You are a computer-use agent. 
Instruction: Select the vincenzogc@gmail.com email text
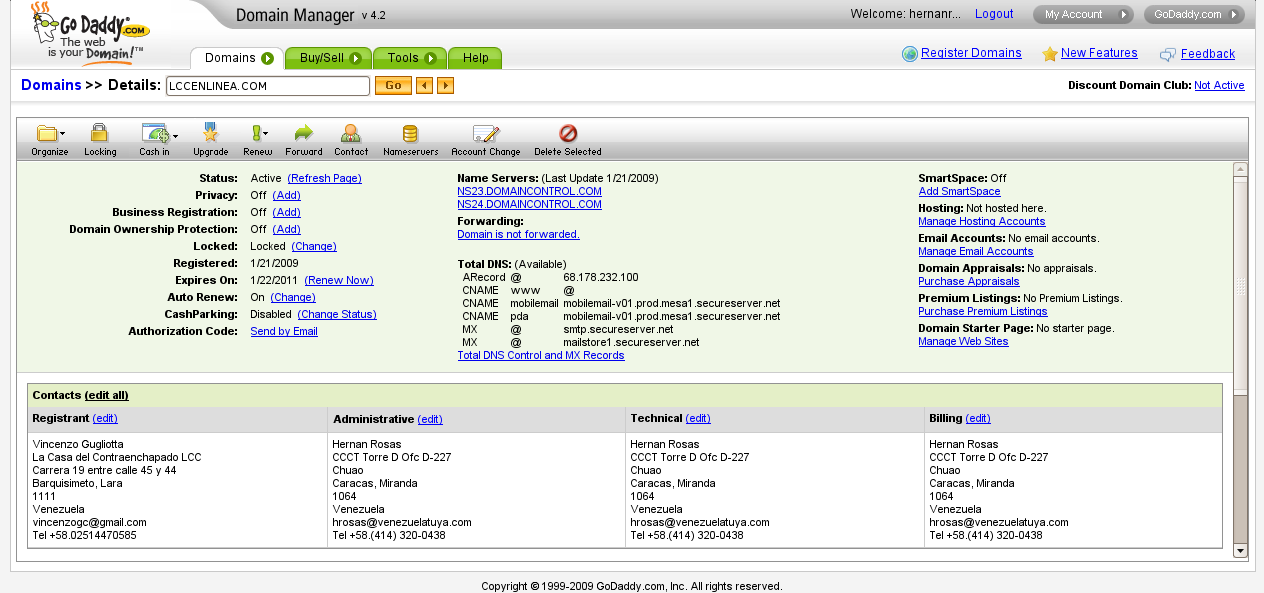click(x=90, y=522)
